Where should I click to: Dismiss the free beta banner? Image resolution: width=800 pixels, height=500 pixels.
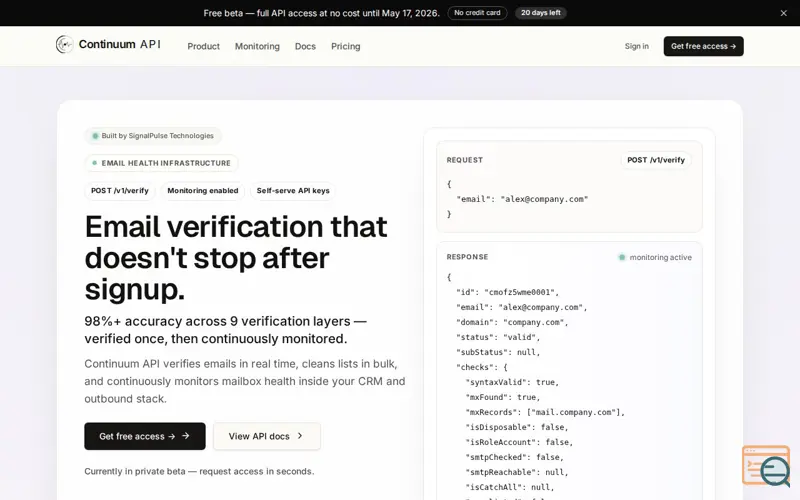click(x=783, y=13)
